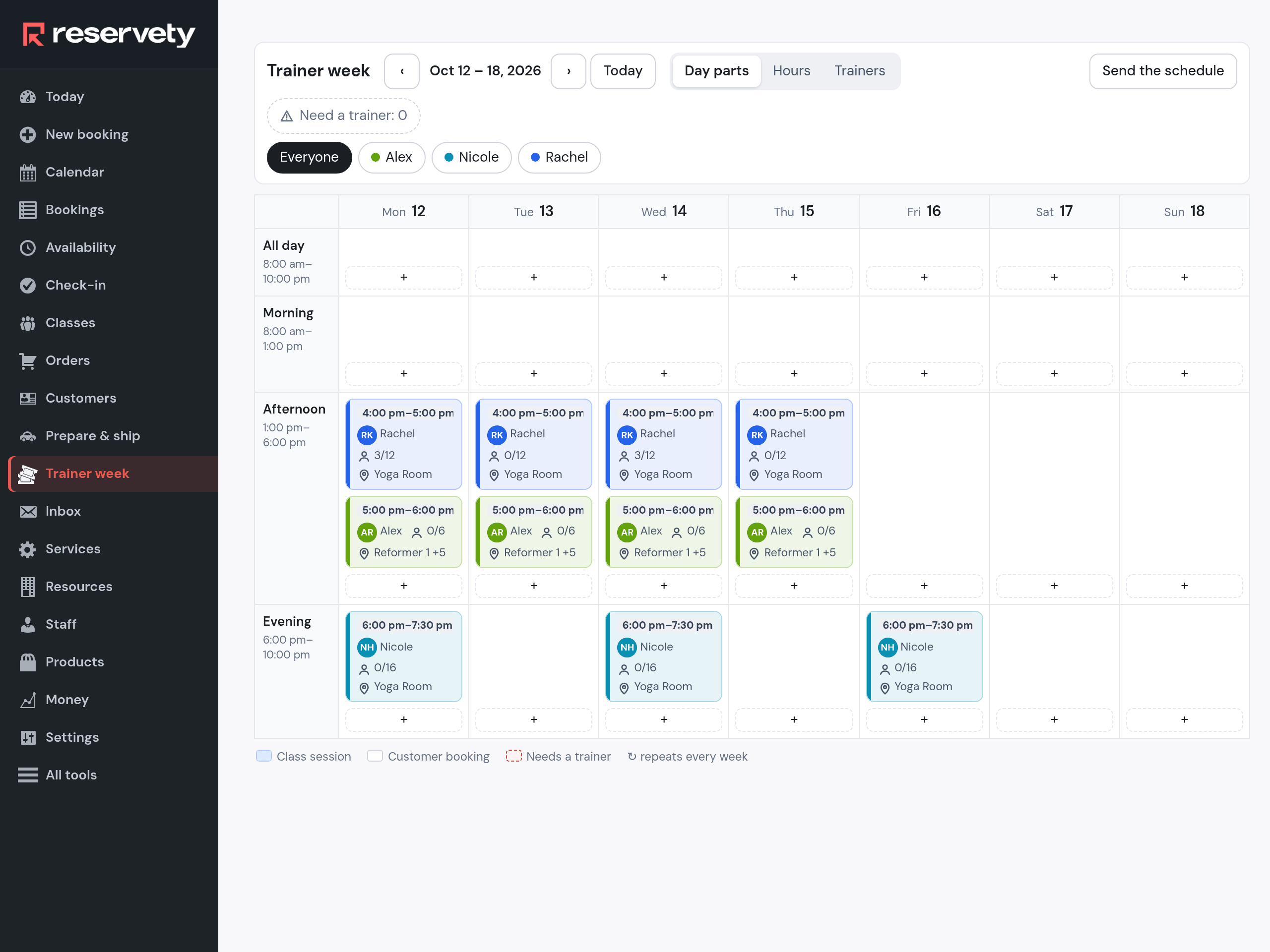The width and height of the screenshot is (1270, 952).
Task: Click the reservety logo
Action: point(109,34)
